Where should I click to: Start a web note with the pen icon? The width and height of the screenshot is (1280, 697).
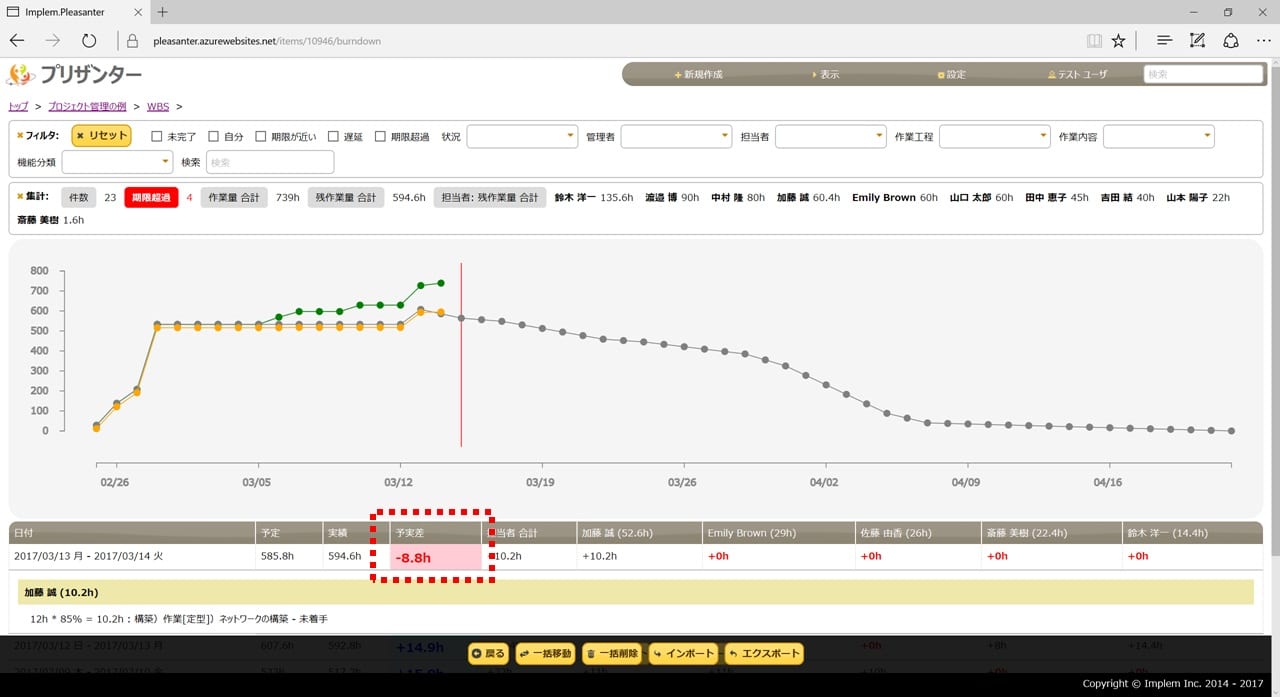1197,41
